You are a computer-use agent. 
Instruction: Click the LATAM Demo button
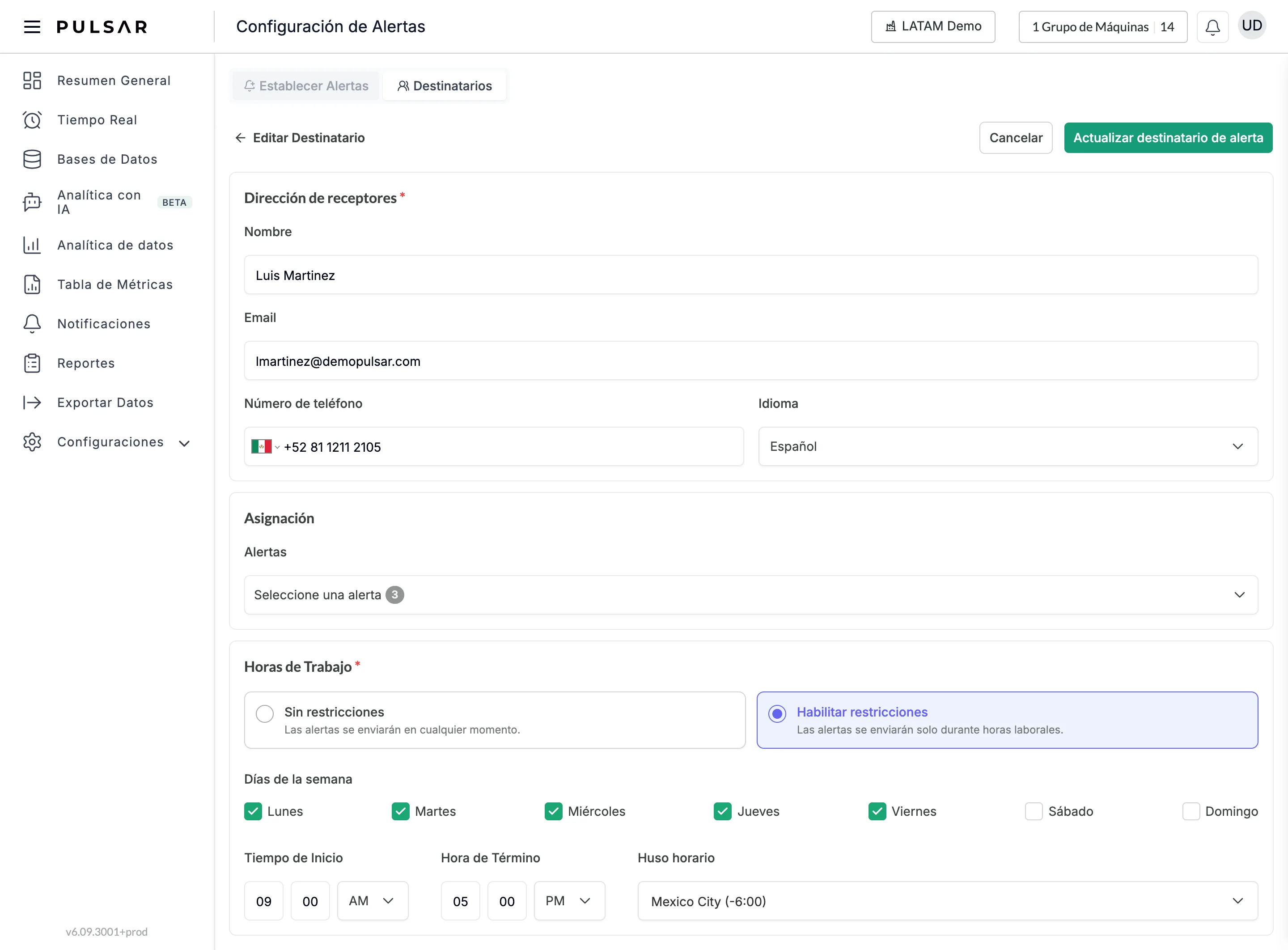932,26
